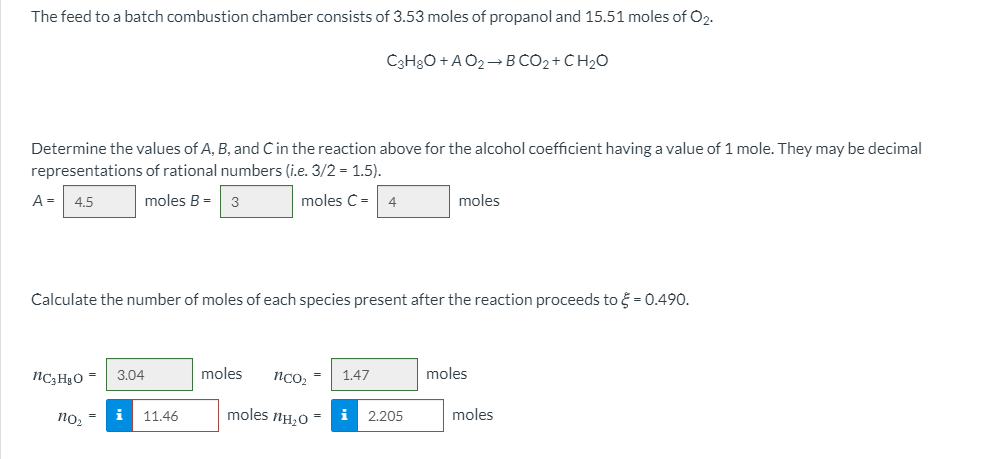The image size is (987, 459).
Task: Focus the CO2 moles field showing 1.47
Action: 374,375
